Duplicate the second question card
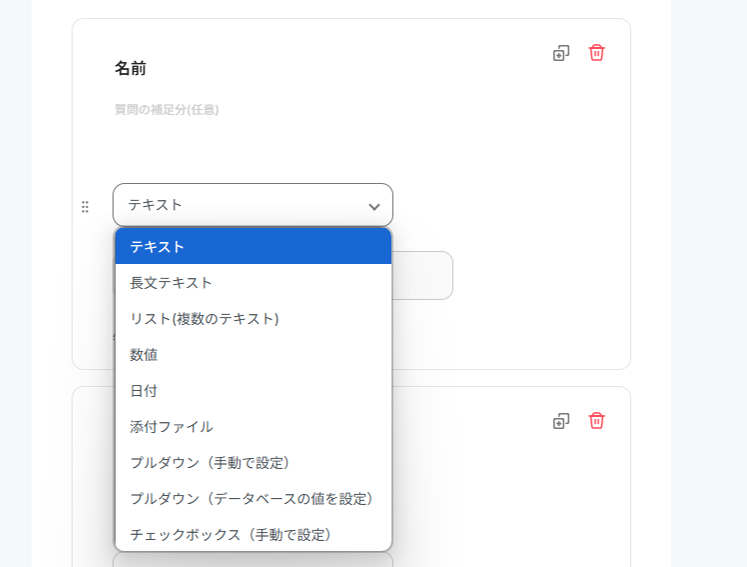The image size is (747, 567). click(561, 421)
